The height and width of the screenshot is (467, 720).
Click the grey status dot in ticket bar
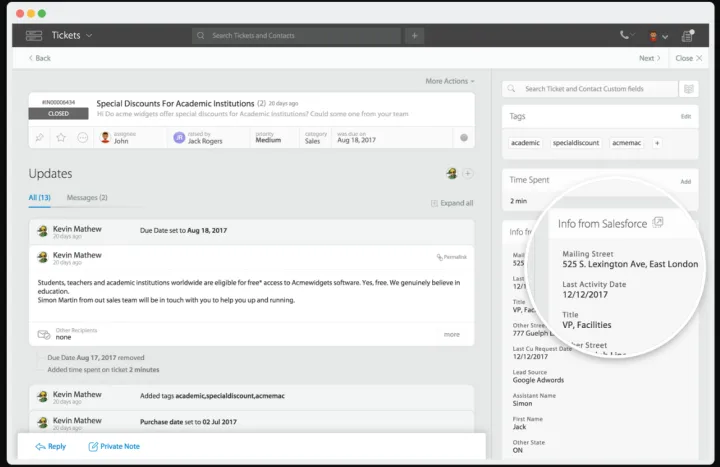tap(464, 137)
